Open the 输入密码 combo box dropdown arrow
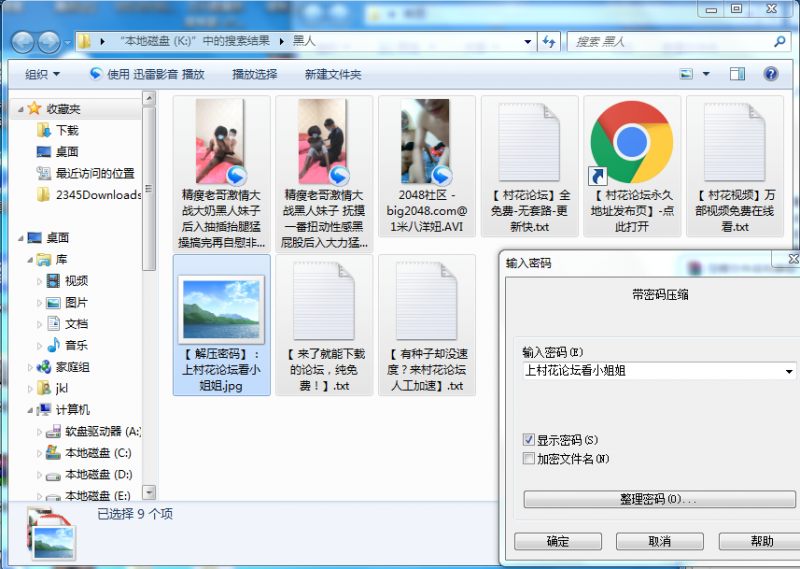Image resolution: width=800 pixels, height=569 pixels. [x=790, y=371]
